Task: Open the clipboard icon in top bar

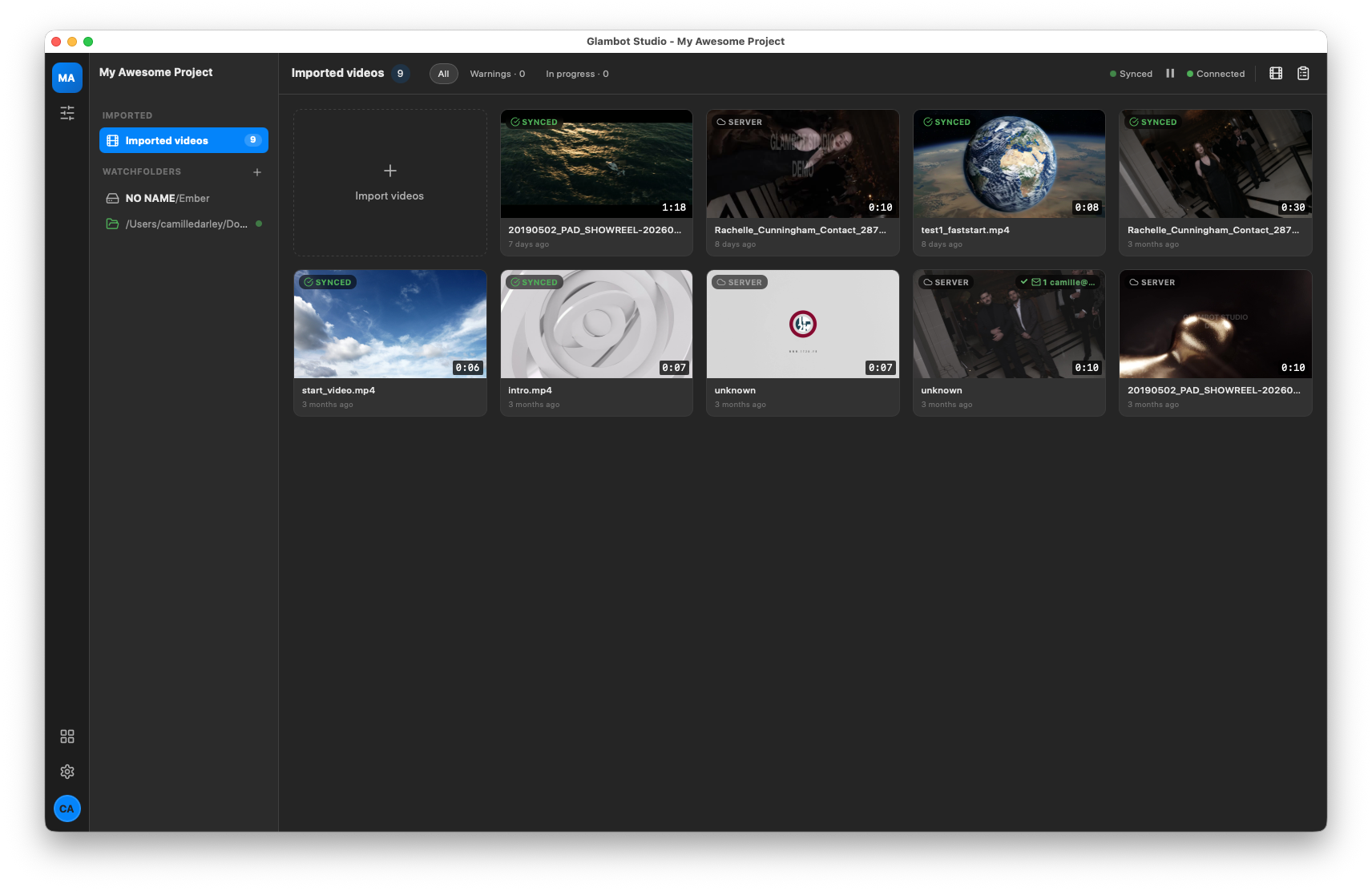Action: pos(1303,74)
